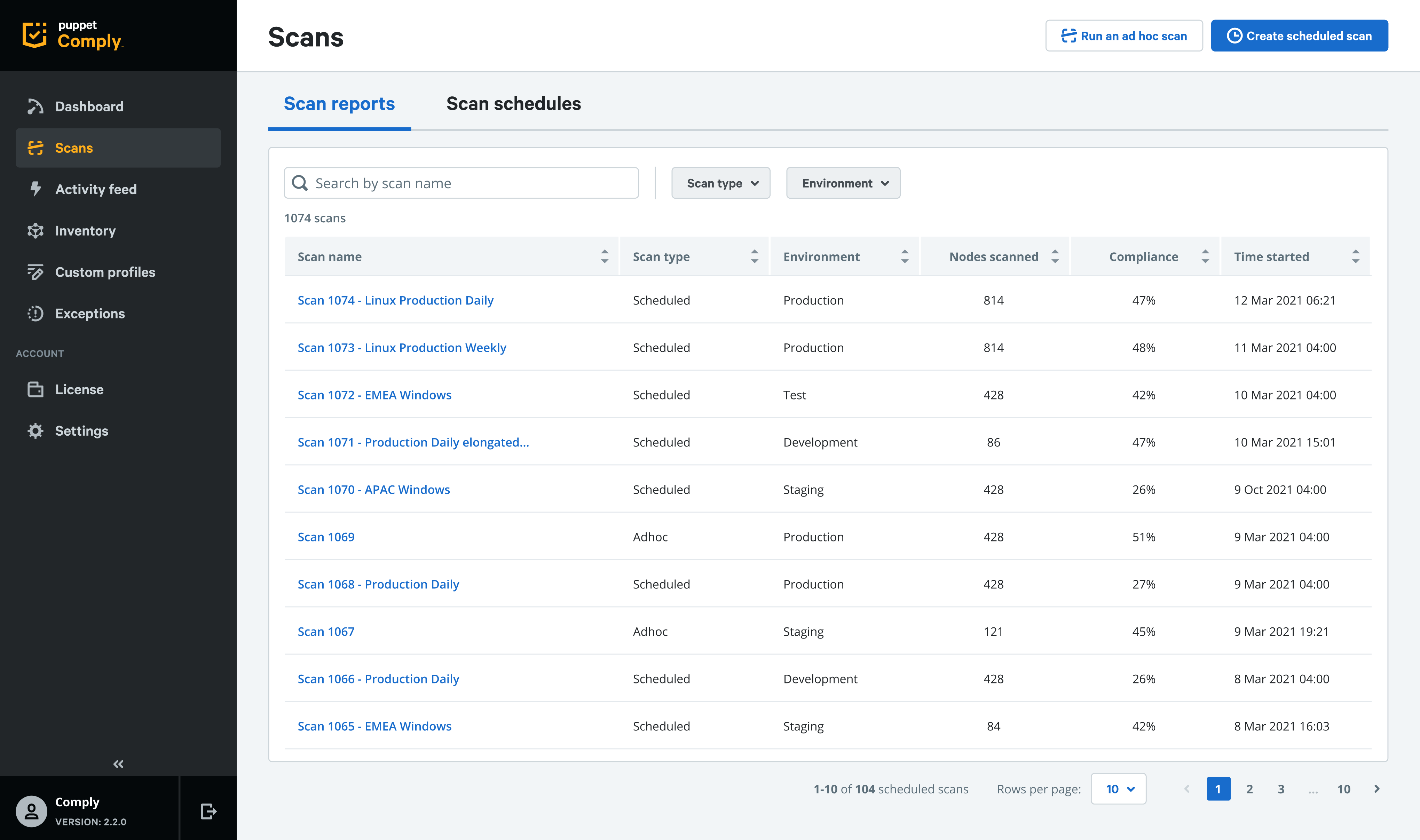The width and height of the screenshot is (1420, 840).
Task: Open the Rows per page dropdown
Action: [1118, 789]
